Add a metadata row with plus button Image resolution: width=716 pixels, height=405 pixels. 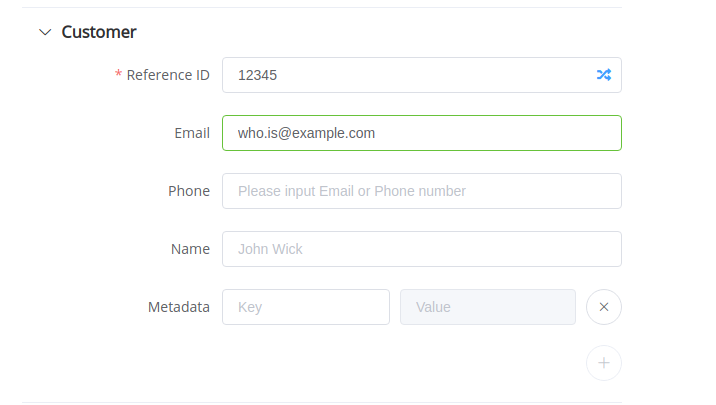(x=604, y=363)
